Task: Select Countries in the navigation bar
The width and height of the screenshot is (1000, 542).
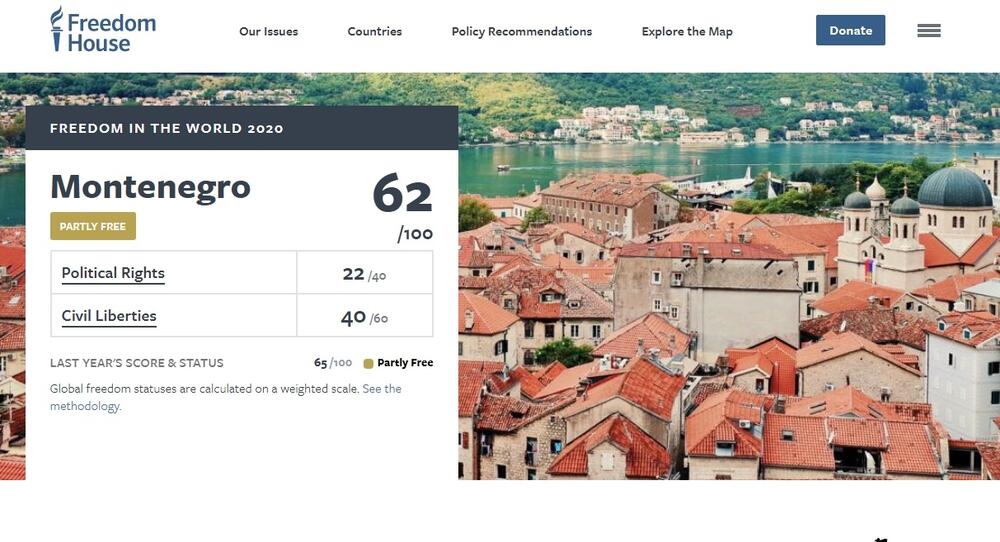Action: pyautogui.click(x=374, y=31)
